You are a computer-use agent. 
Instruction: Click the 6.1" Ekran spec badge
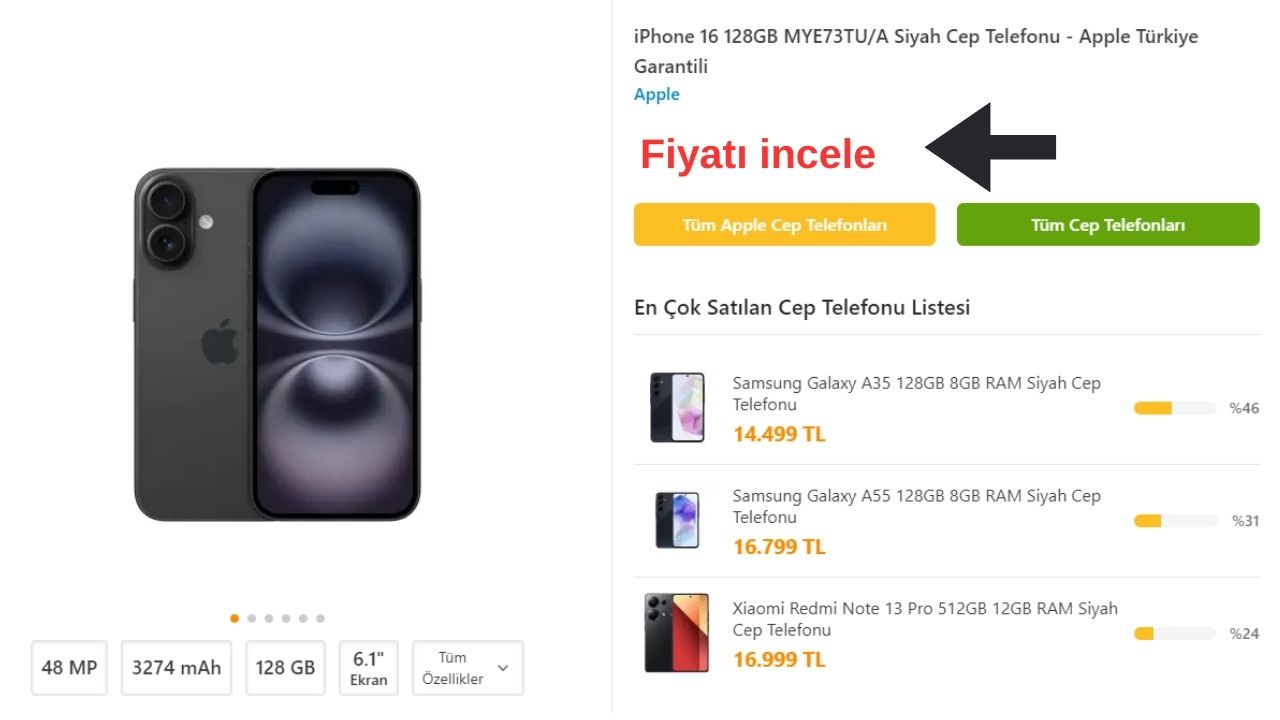click(368, 668)
